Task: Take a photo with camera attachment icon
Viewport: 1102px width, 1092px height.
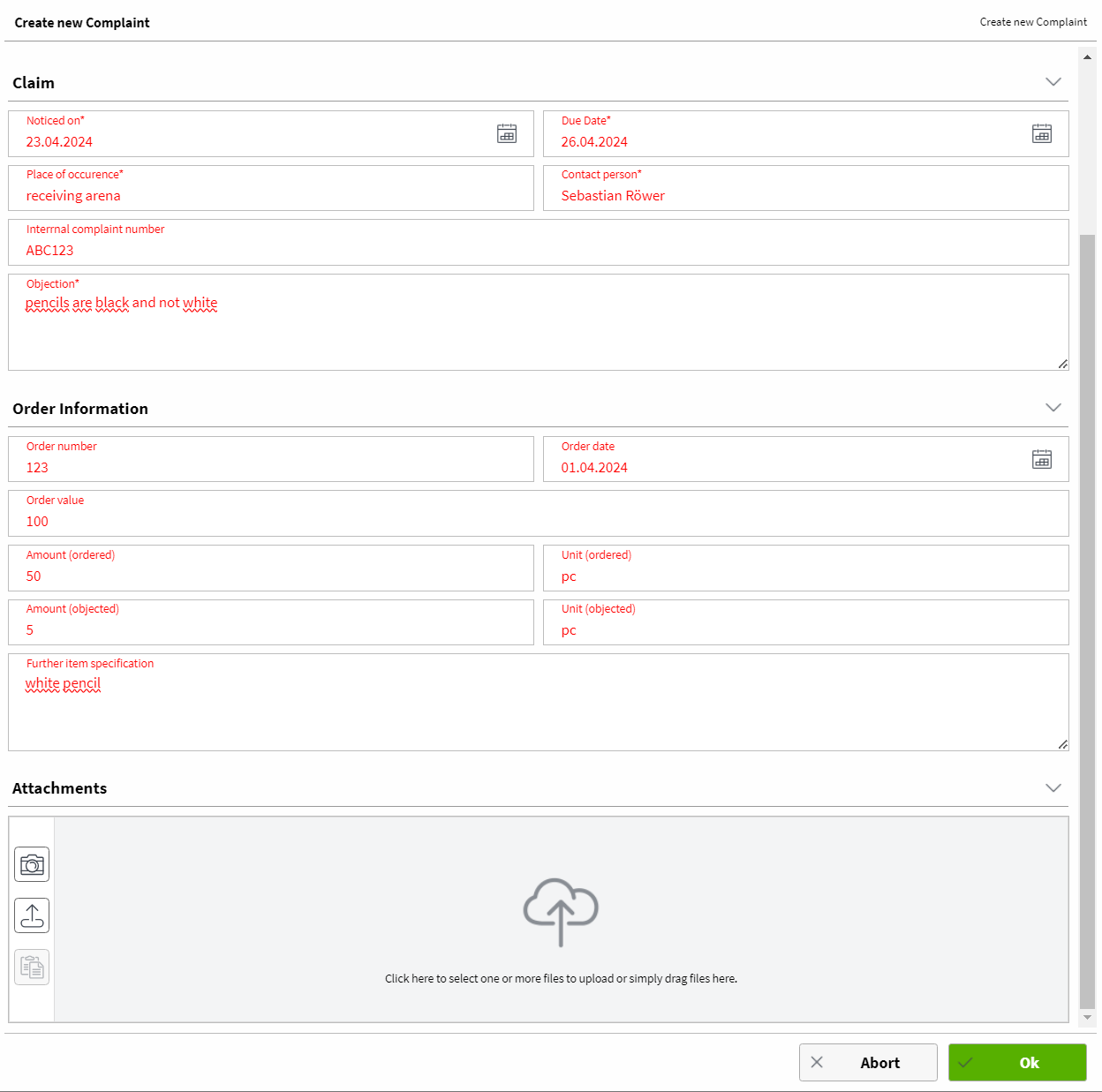Action: (32, 864)
